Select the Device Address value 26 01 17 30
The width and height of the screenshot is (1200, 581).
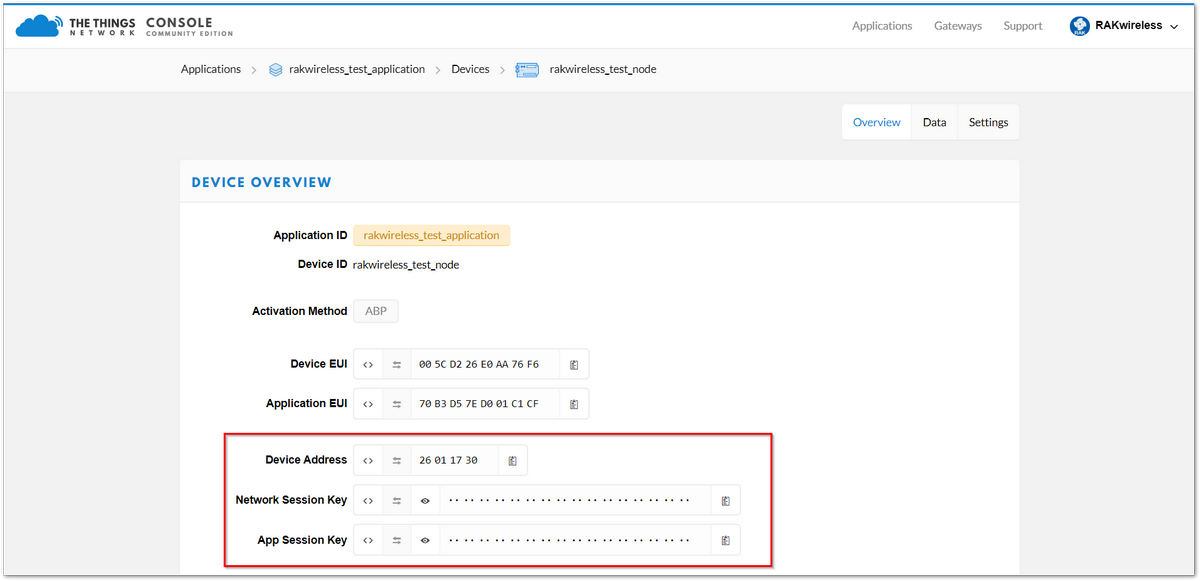pos(448,460)
